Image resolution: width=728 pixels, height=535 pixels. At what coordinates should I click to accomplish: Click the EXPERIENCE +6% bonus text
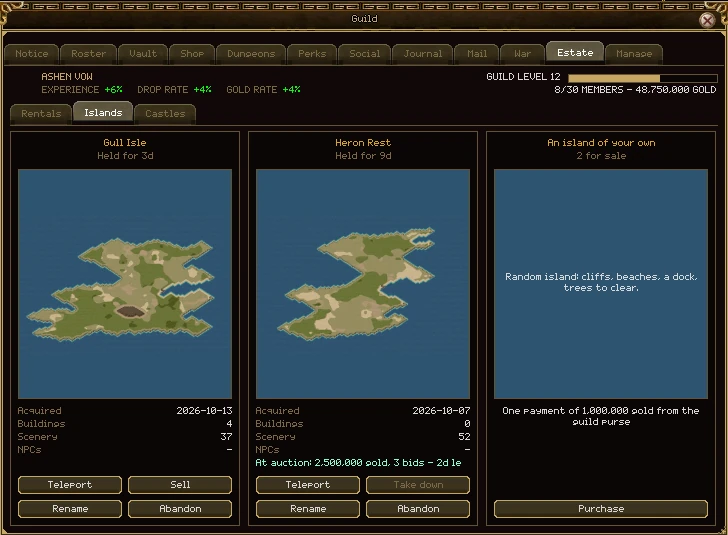pos(82,90)
